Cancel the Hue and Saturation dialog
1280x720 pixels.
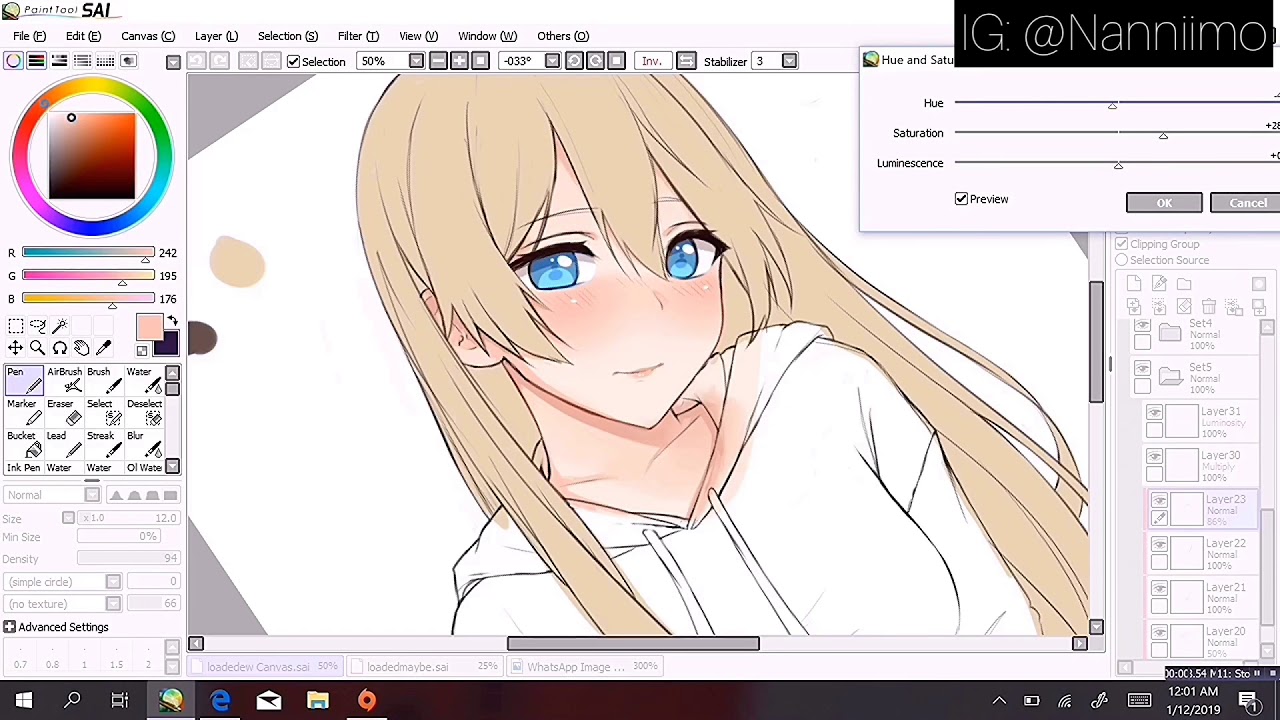pos(1246,203)
